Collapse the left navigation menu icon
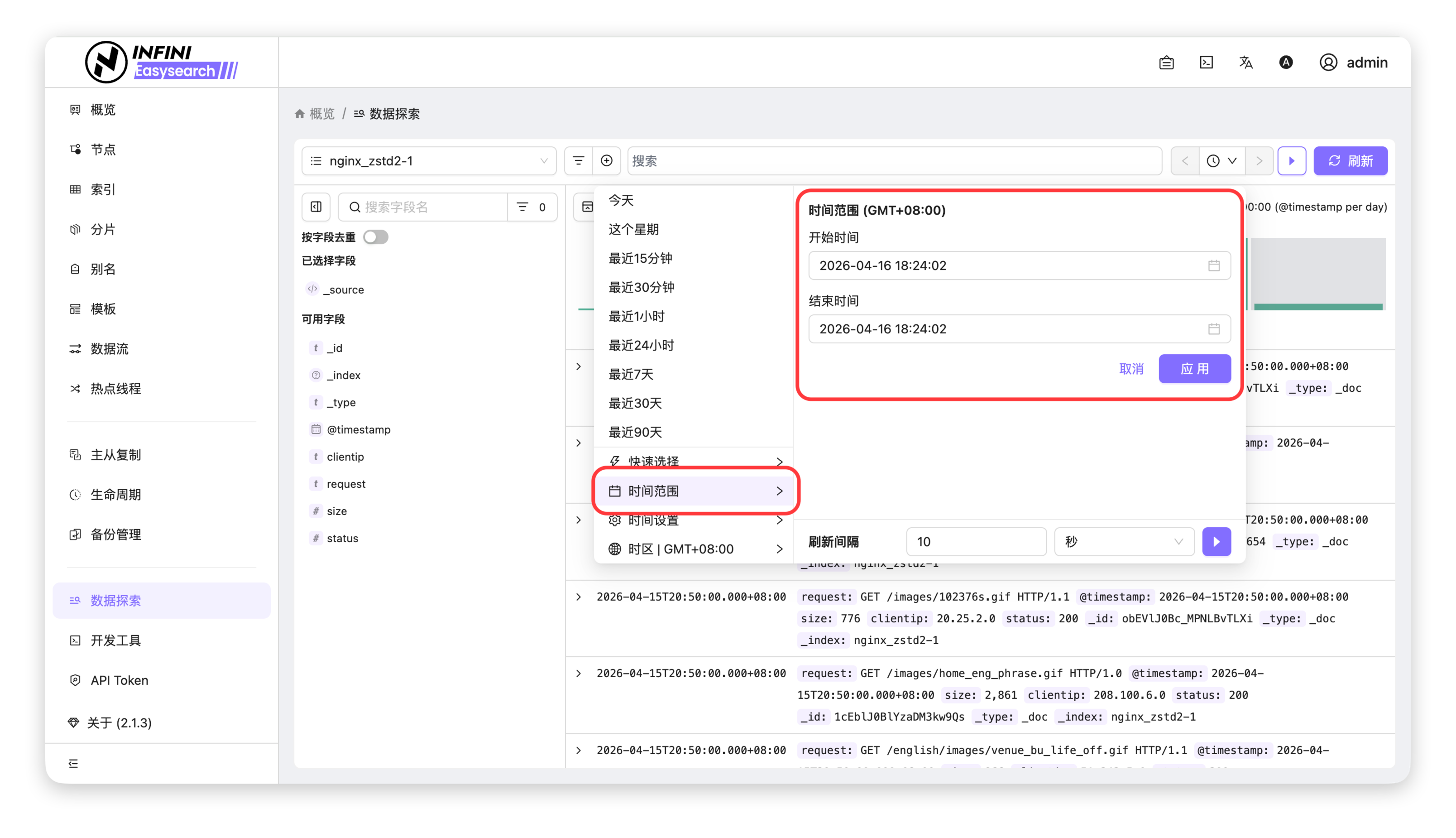 click(73, 763)
